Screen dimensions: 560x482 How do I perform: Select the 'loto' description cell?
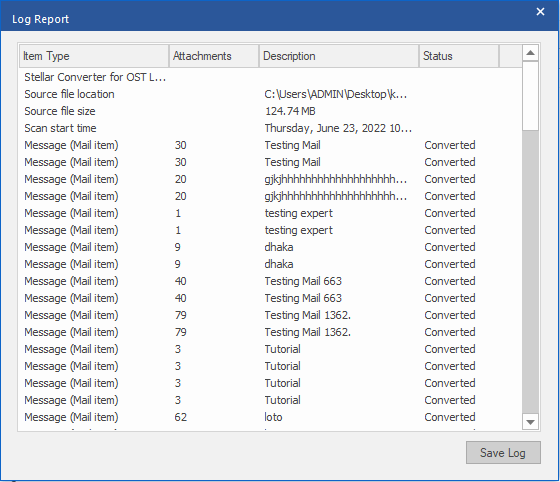(x=273, y=417)
